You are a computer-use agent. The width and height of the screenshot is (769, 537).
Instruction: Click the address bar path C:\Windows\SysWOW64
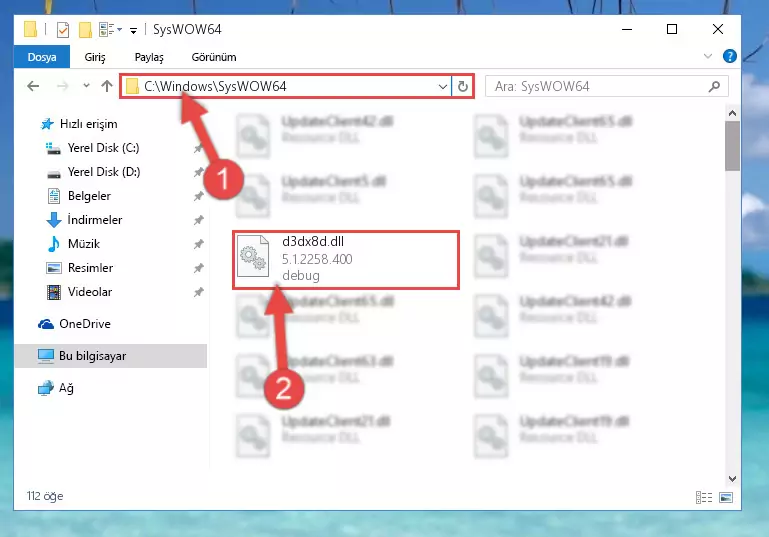click(x=215, y=86)
